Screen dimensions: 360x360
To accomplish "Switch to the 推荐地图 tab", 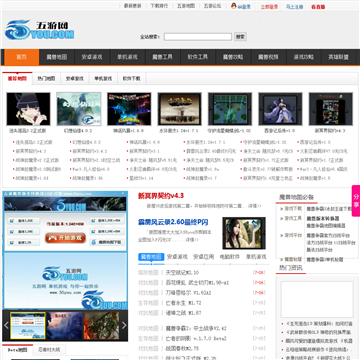I will pyautogui.click(x=17, y=79).
